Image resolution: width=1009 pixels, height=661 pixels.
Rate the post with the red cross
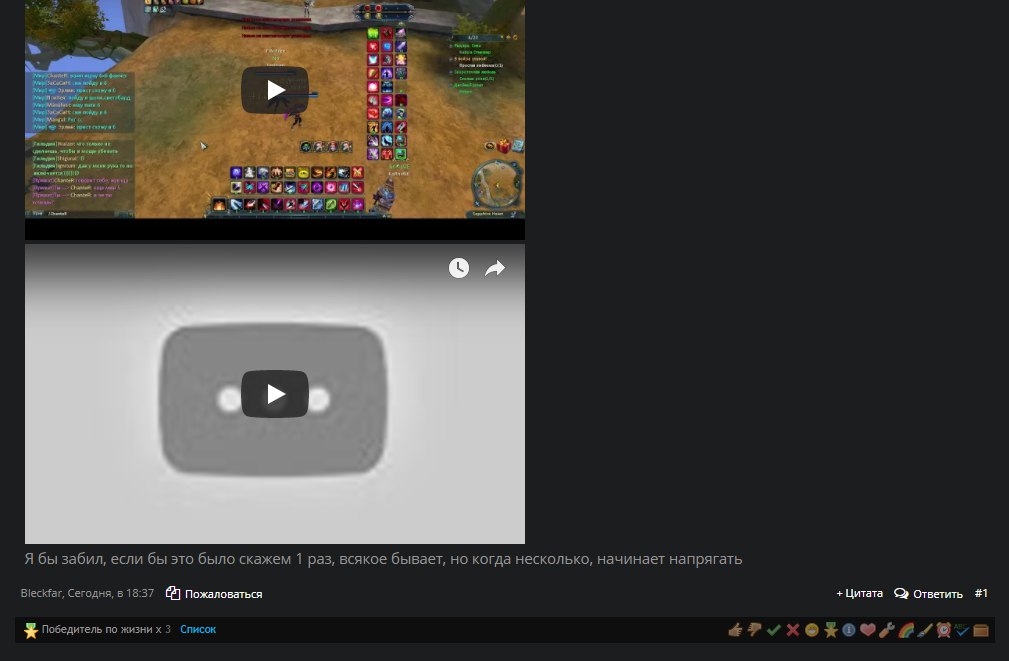[x=792, y=630]
